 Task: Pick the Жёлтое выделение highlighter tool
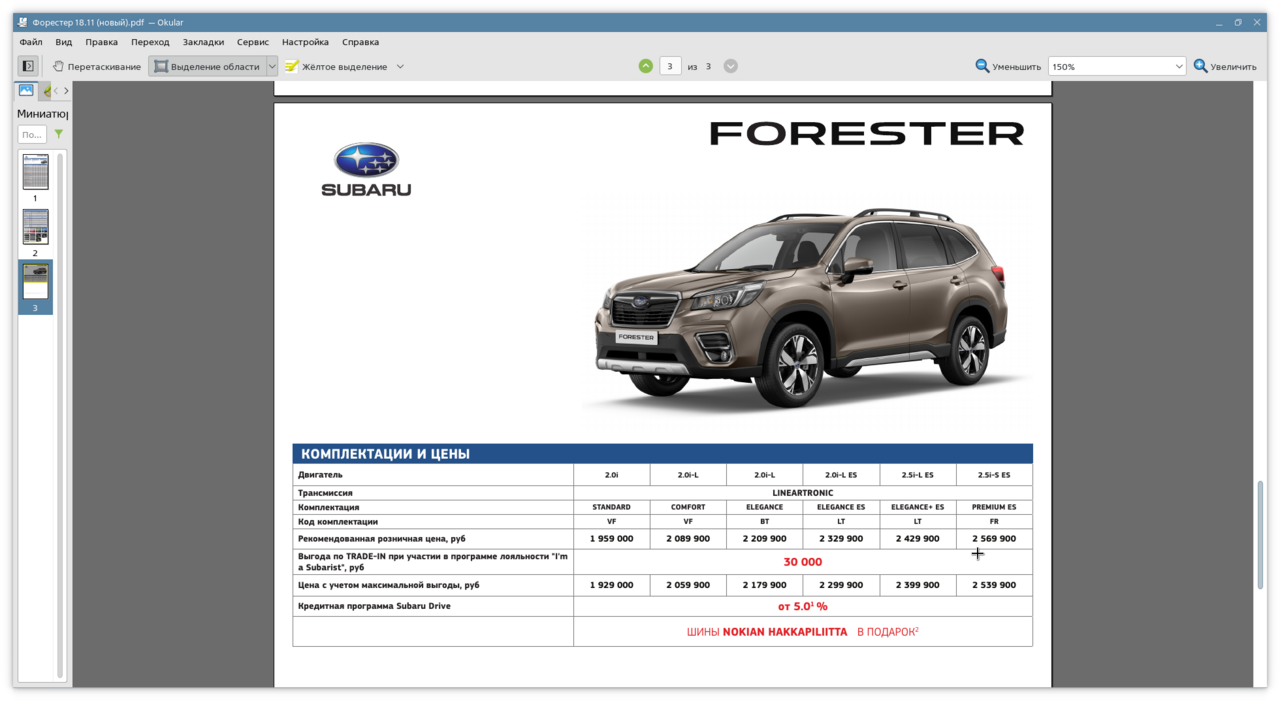[x=335, y=67]
